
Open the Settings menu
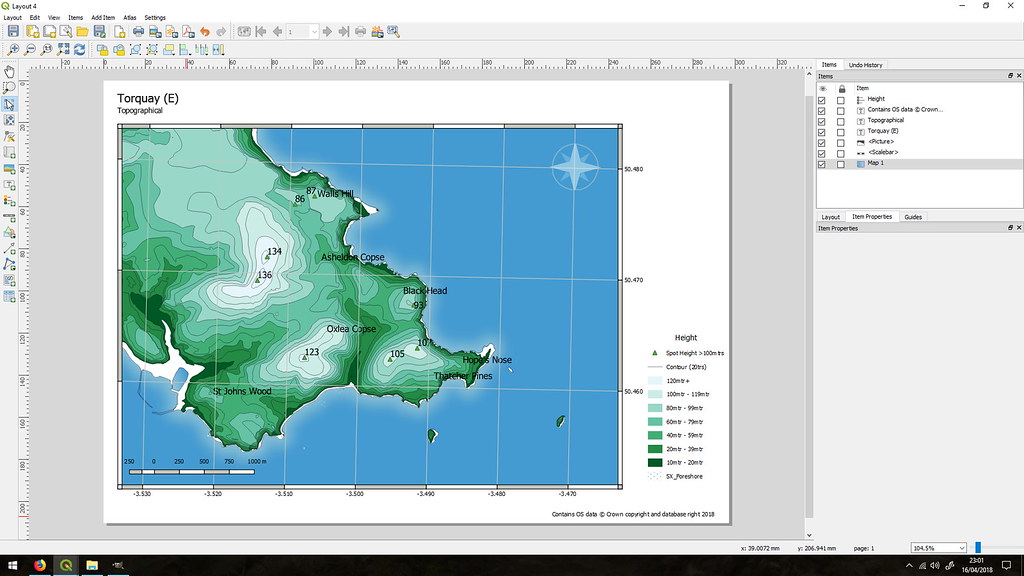(x=155, y=18)
